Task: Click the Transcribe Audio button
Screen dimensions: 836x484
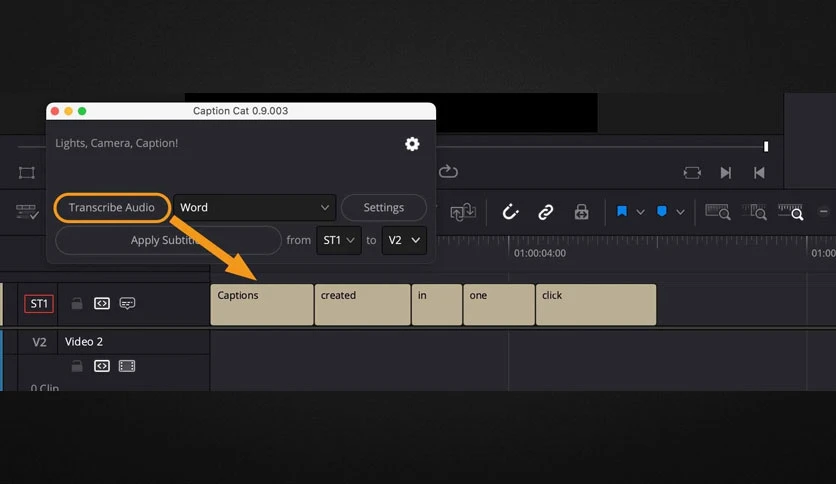Action: click(x=111, y=207)
